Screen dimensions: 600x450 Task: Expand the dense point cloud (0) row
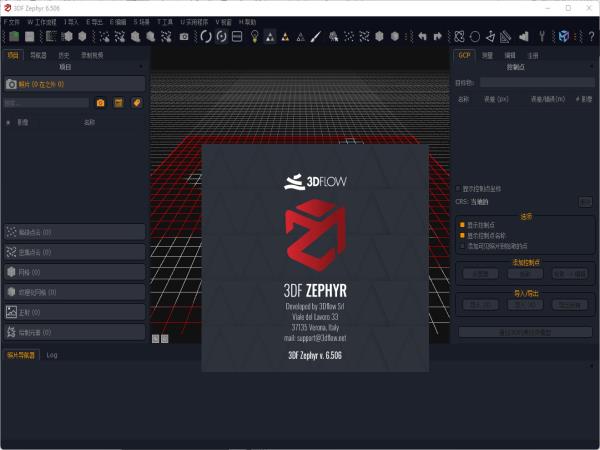point(75,252)
